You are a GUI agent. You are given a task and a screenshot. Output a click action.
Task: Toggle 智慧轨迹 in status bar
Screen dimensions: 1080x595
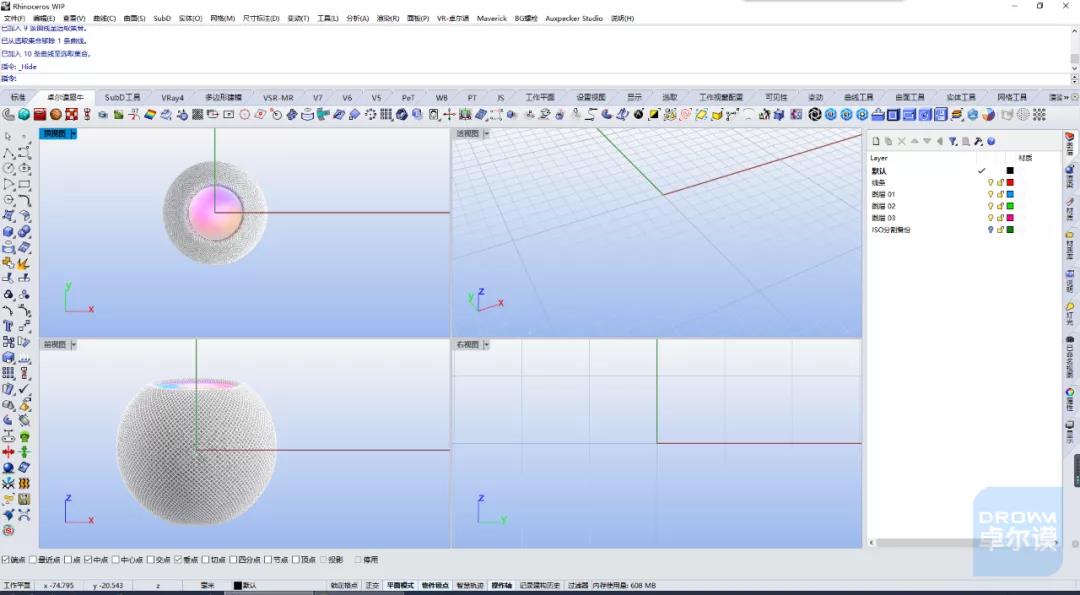(x=470, y=585)
